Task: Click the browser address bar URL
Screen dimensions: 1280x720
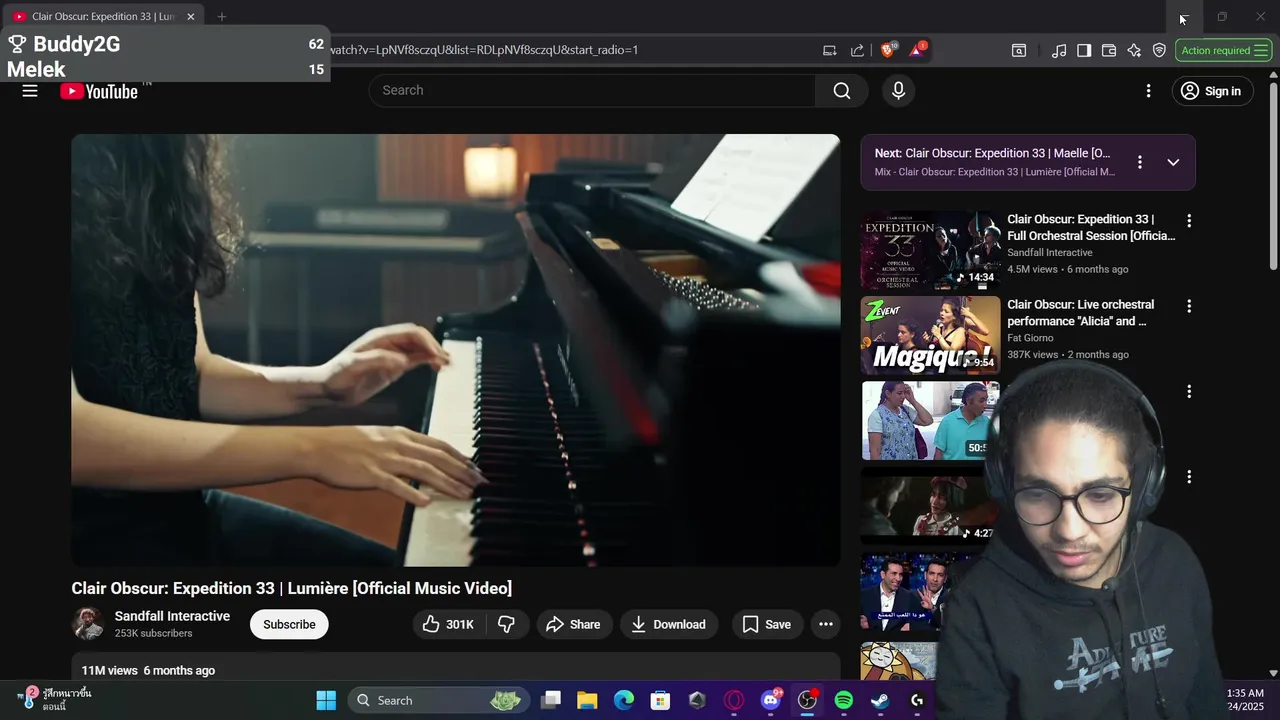Action: tap(483, 50)
